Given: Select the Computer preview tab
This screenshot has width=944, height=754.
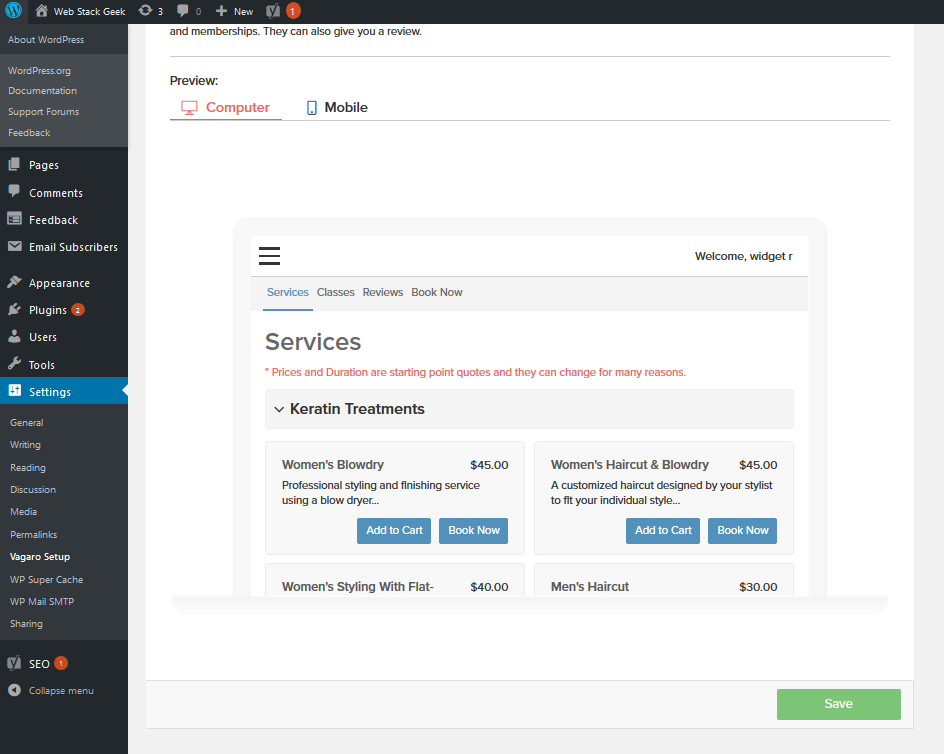Looking at the screenshot, I should pyautogui.click(x=226, y=108).
